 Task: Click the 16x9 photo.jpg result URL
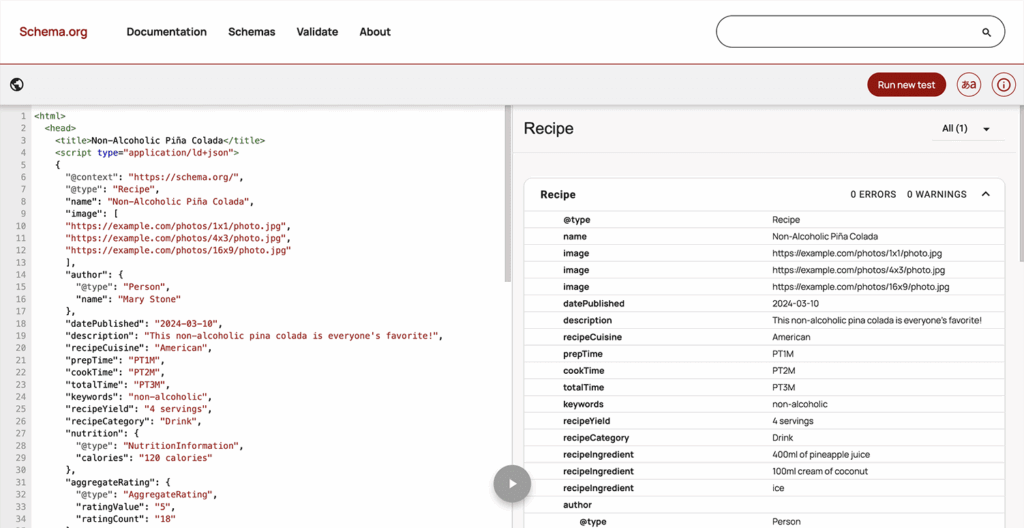(861, 286)
